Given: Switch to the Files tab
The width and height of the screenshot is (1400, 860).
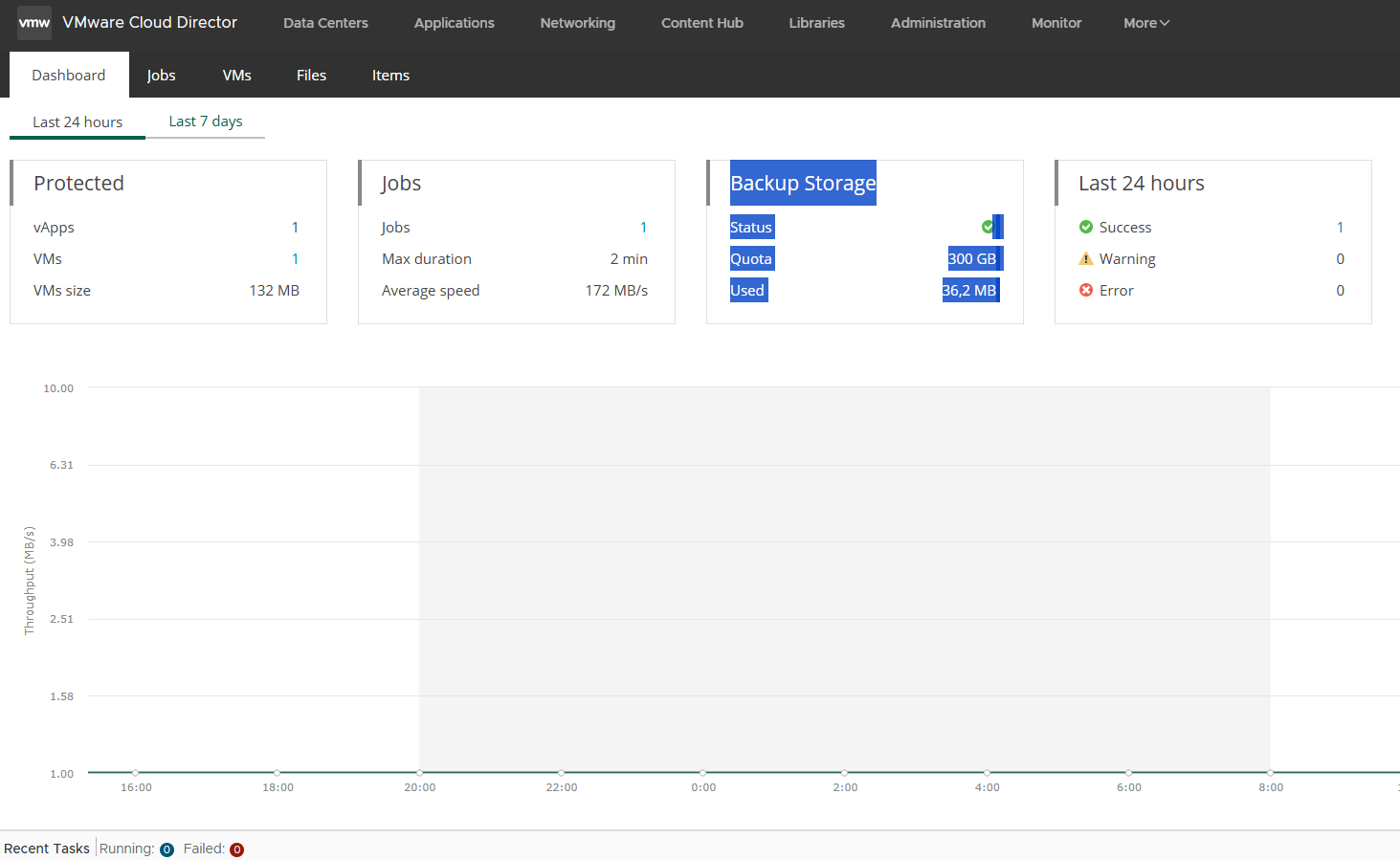Looking at the screenshot, I should 312,75.
